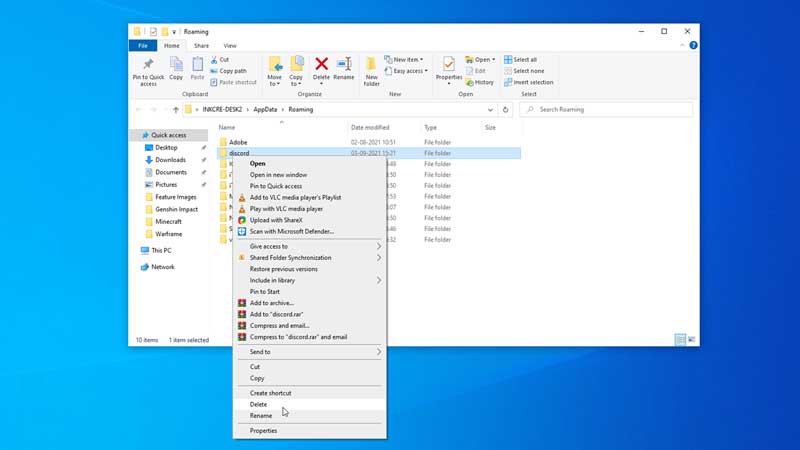Viewport: 800px width, 450px height.
Task: Open Quick Access Toolbar customize arrow
Action: tap(174, 32)
